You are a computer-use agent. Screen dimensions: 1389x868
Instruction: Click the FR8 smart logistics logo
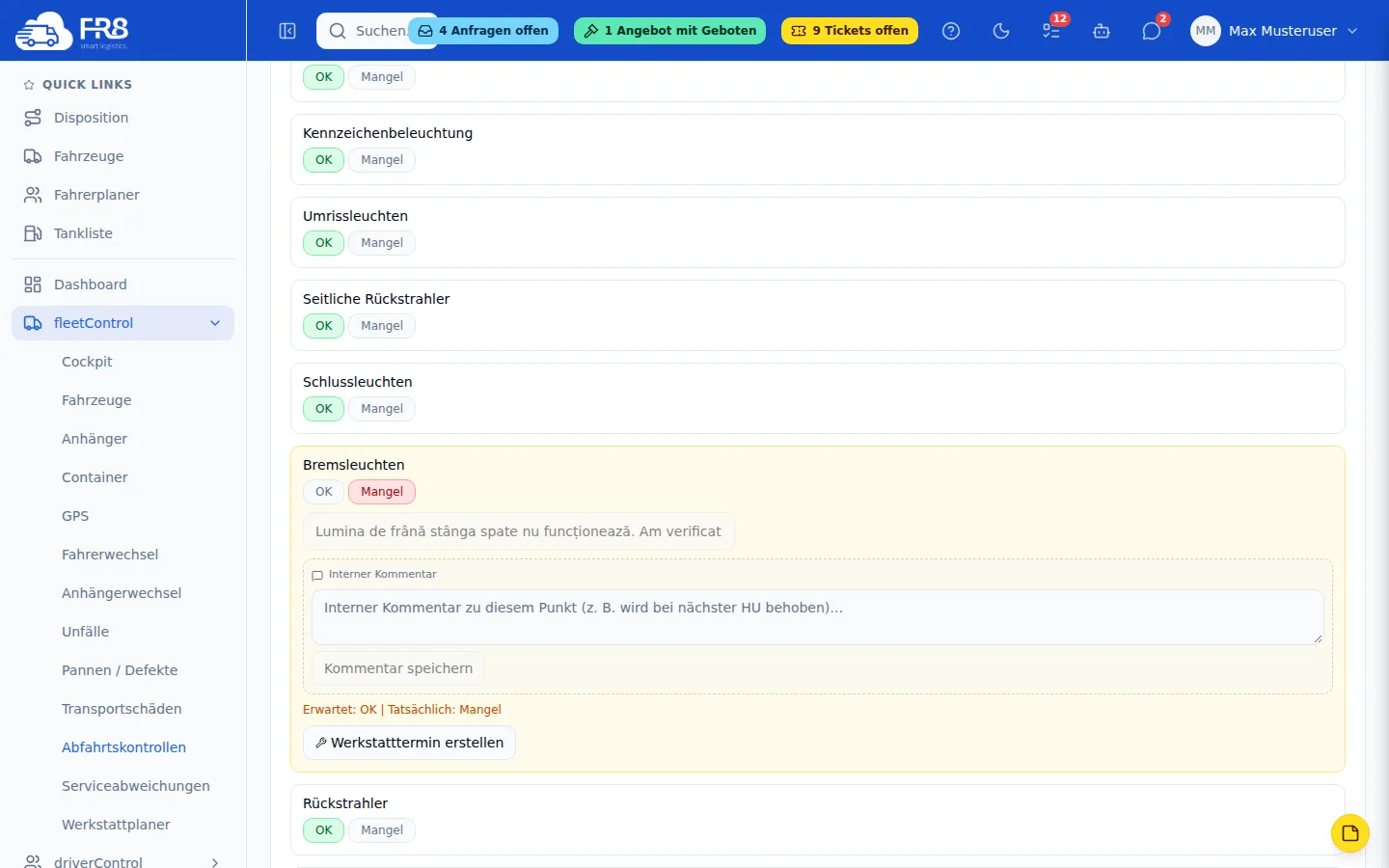(x=72, y=31)
